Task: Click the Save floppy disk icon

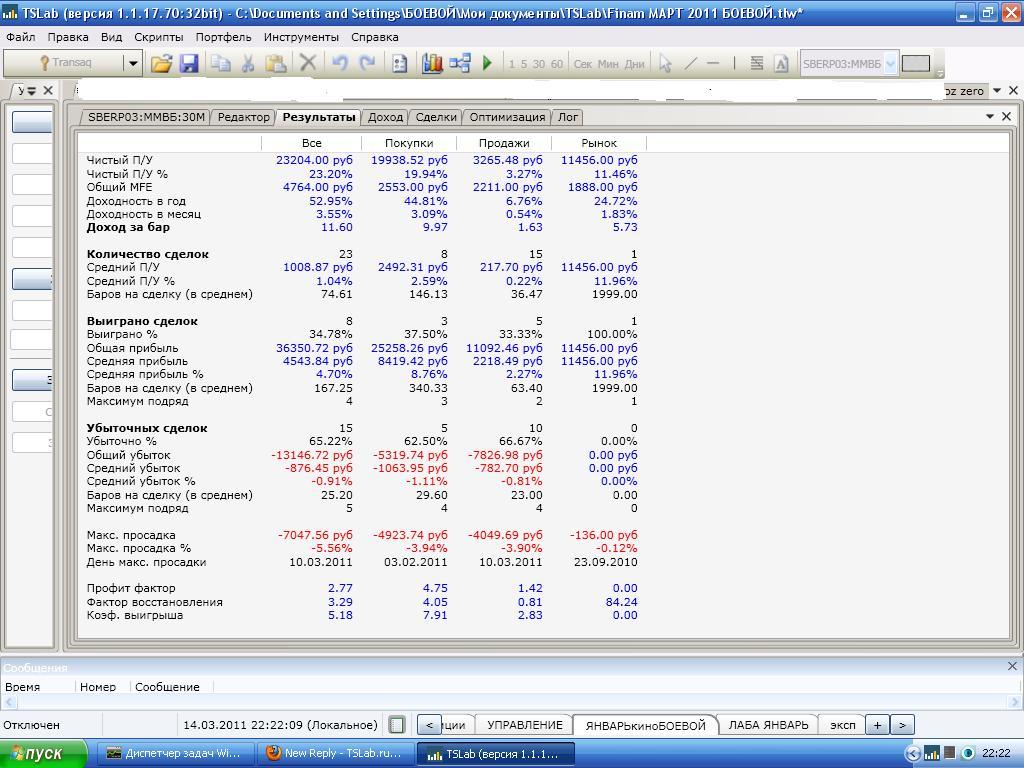Action: 189,63
